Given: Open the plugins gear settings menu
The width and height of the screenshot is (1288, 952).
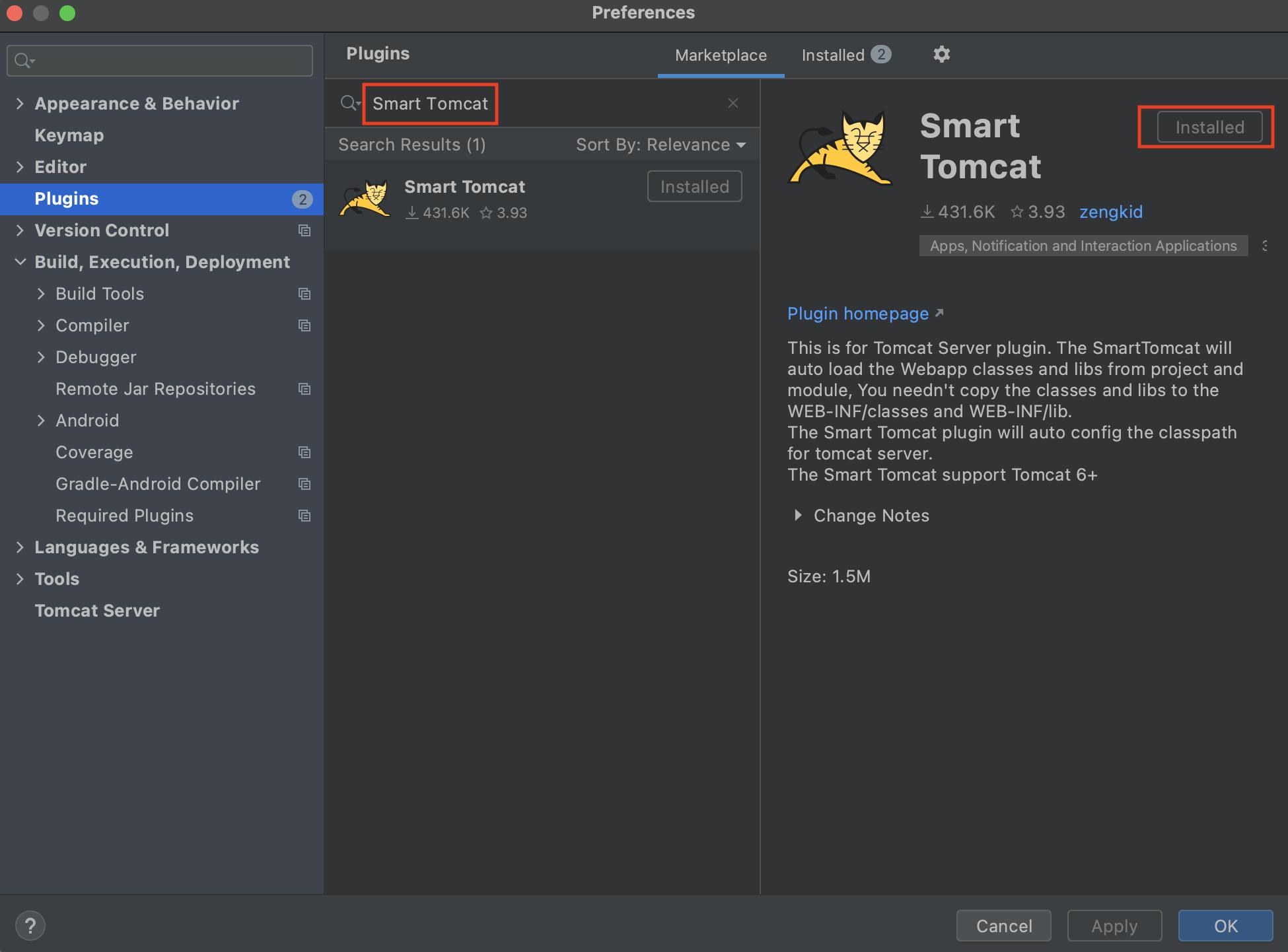Looking at the screenshot, I should 941,54.
